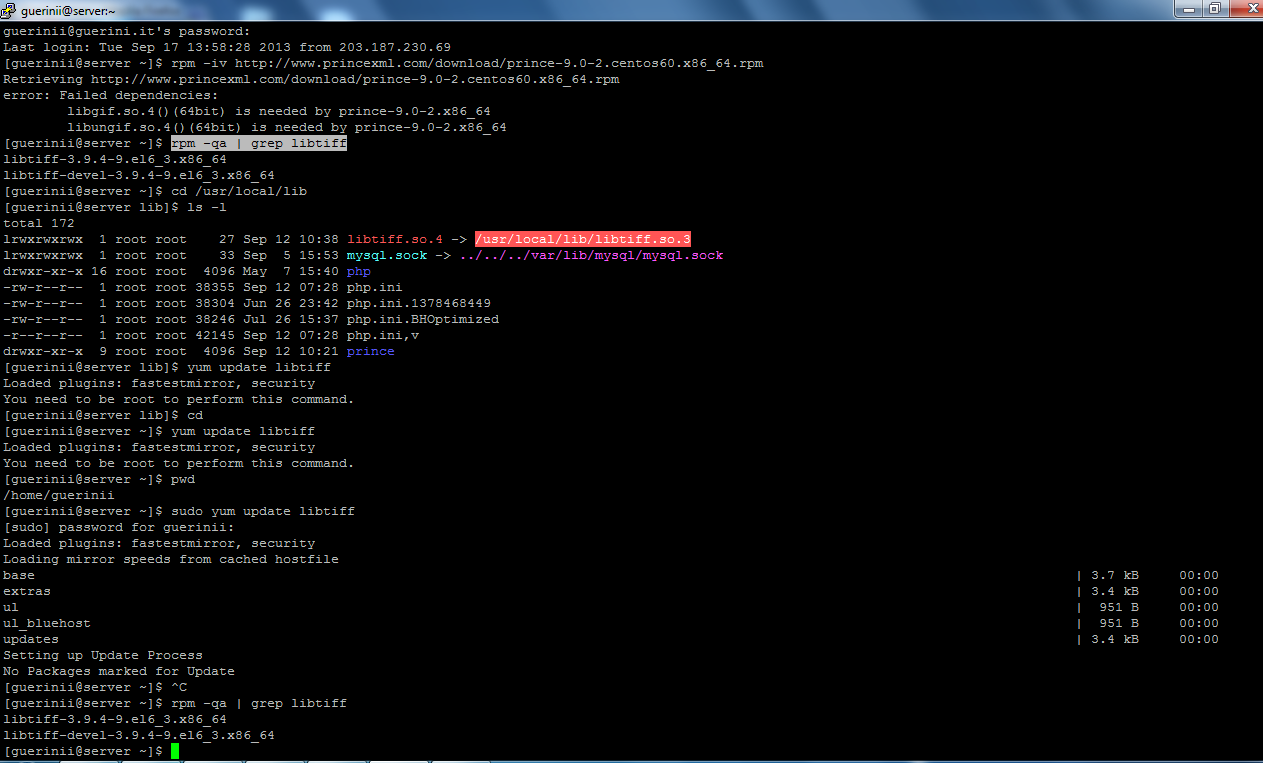Open the PuTTY system menu icon
1263x763 pixels.
click(8, 9)
